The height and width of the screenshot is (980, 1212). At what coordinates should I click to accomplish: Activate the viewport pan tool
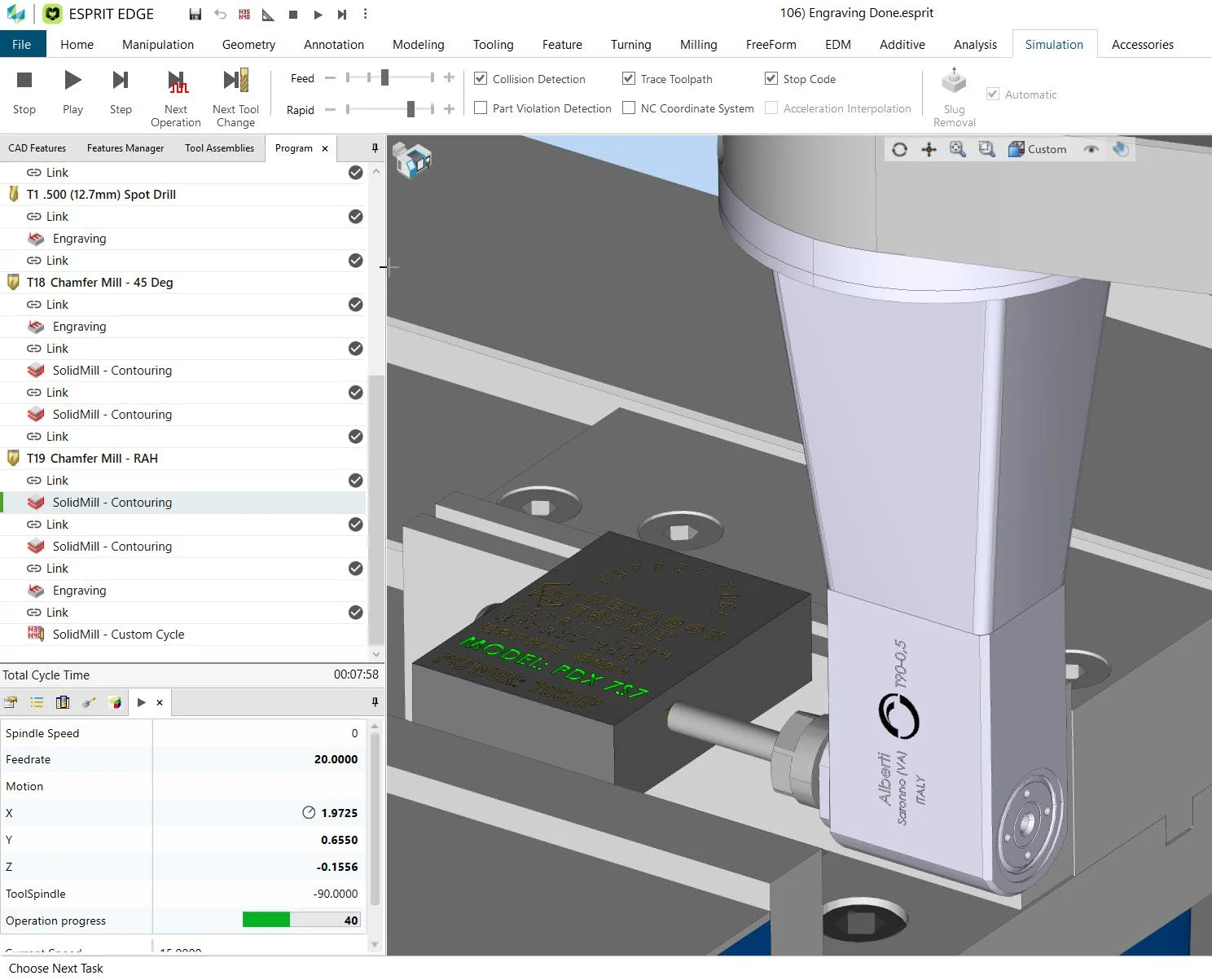coord(929,149)
